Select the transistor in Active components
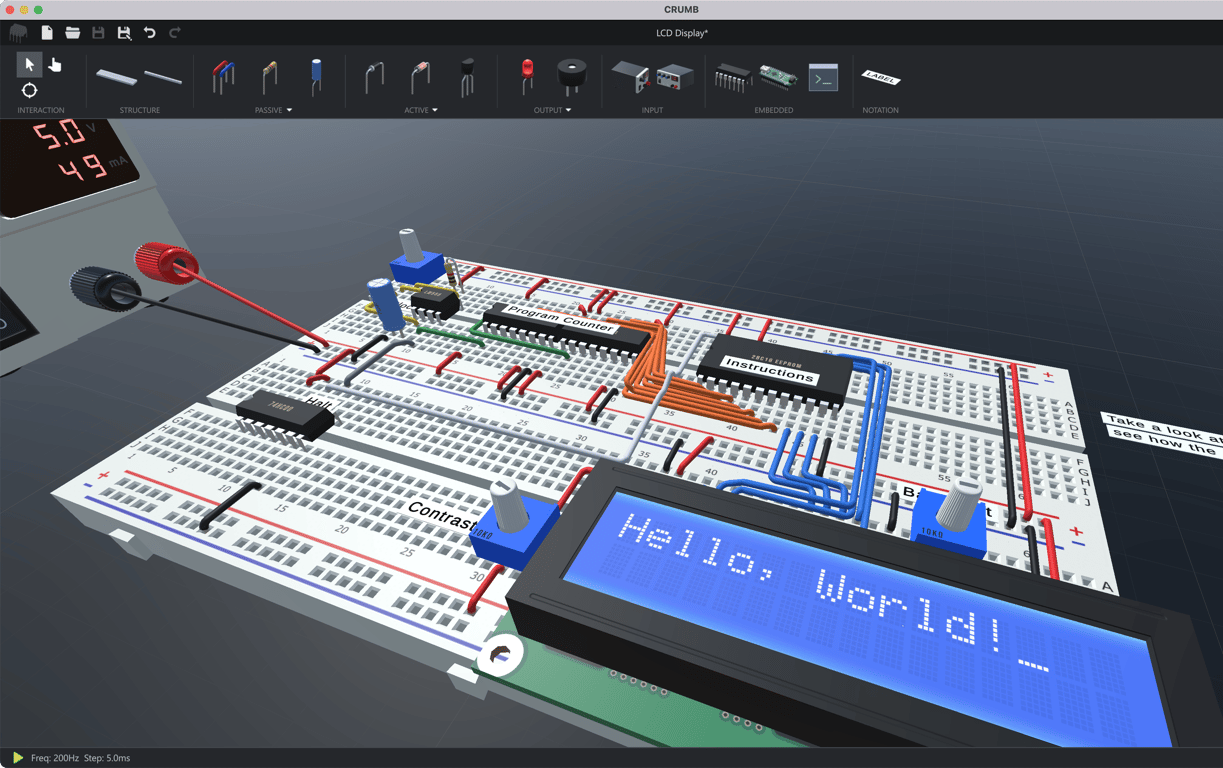1223x768 pixels. coord(466,76)
